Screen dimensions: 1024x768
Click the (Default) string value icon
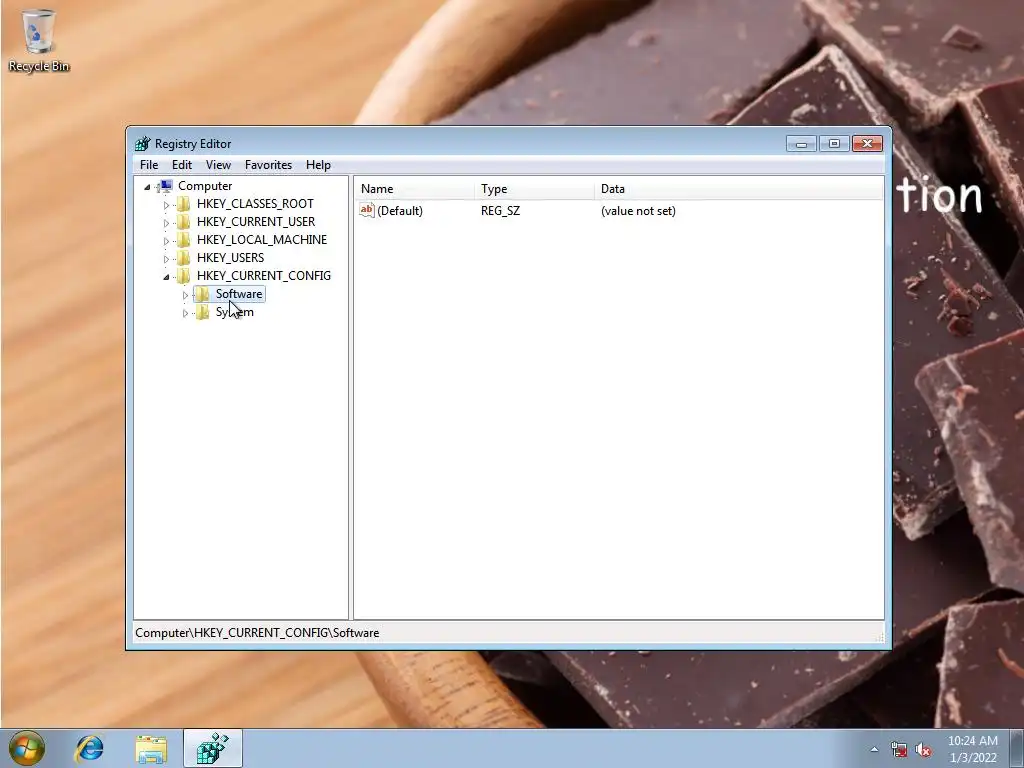click(x=367, y=210)
